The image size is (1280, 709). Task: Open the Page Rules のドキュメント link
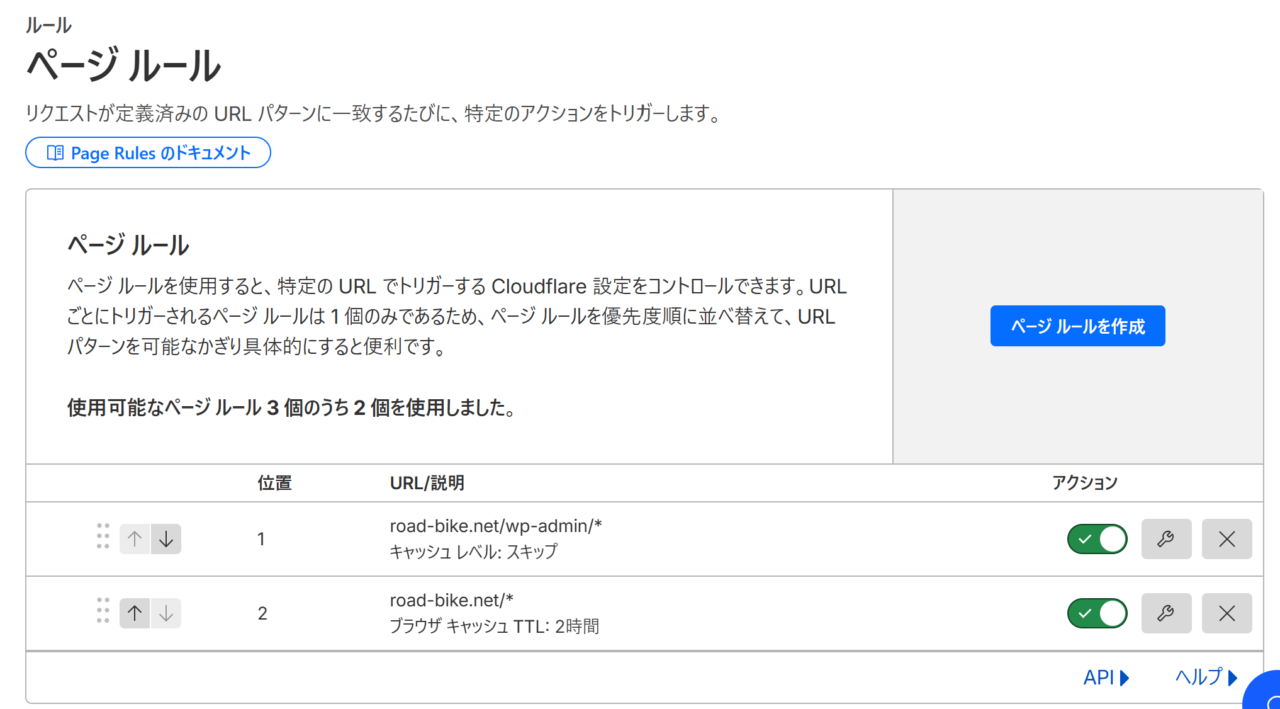(x=148, y=153)
